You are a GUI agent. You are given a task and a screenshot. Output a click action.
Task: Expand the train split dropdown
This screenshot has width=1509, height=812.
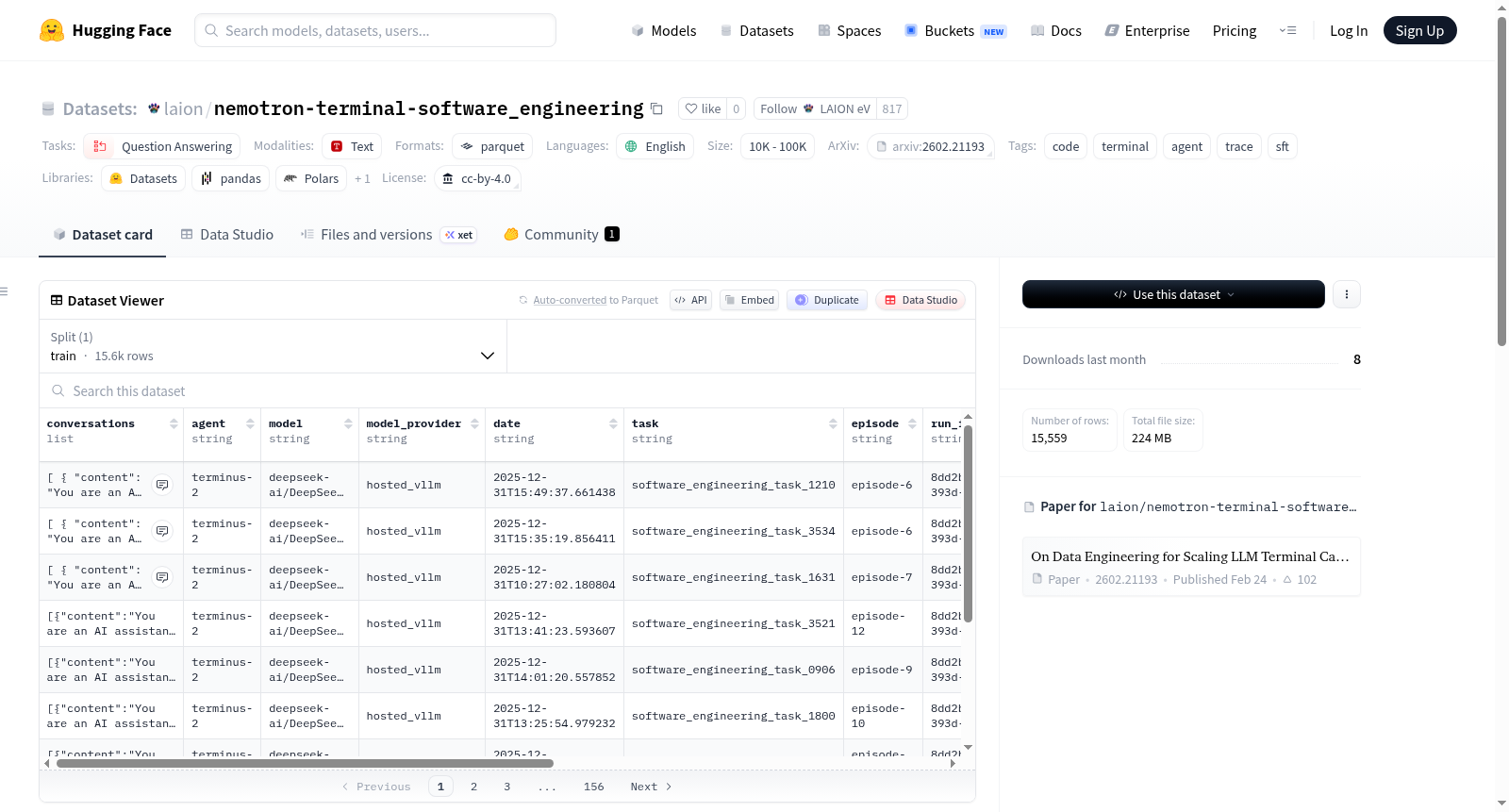pos(273,346)
